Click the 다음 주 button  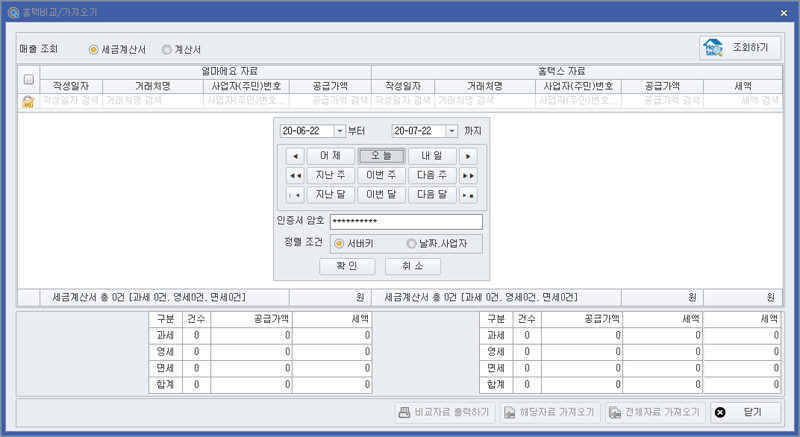point(432,175)
